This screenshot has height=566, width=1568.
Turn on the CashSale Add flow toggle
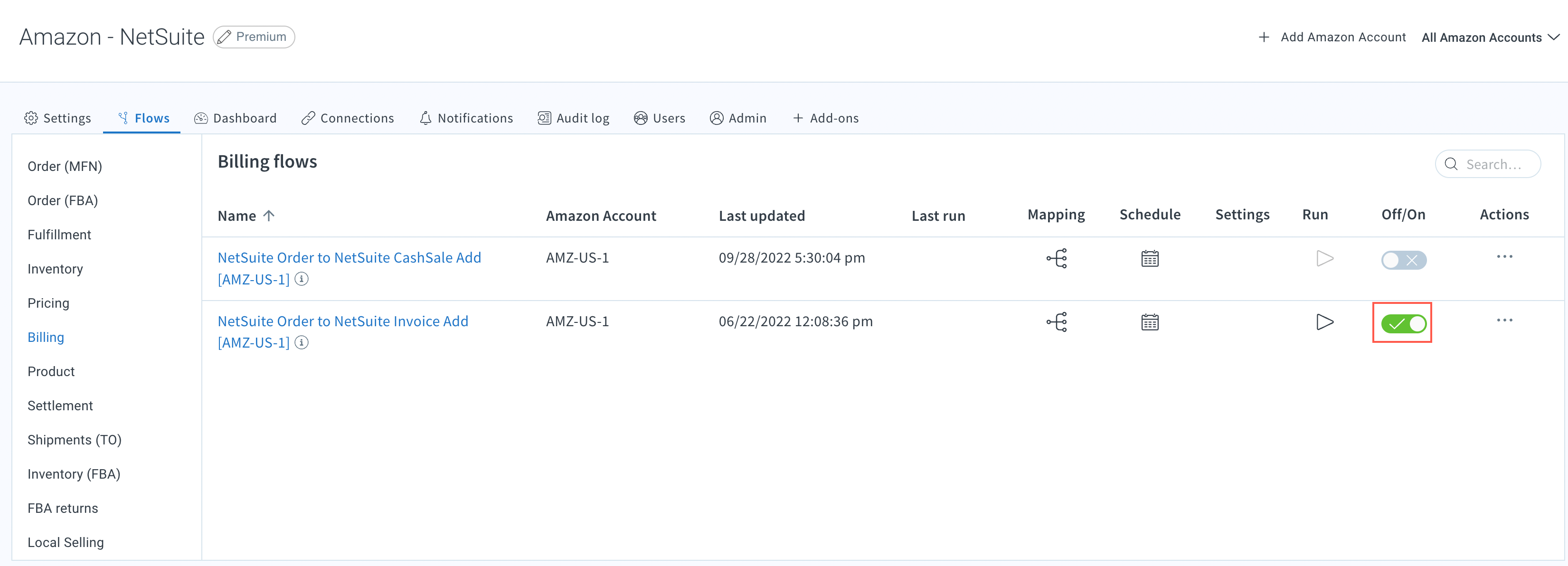click(x=1404, y=261)
